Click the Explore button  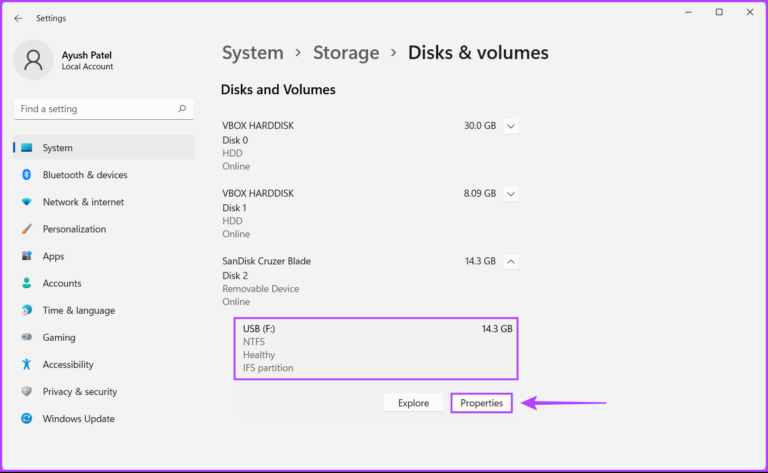[x=413, y=403]
